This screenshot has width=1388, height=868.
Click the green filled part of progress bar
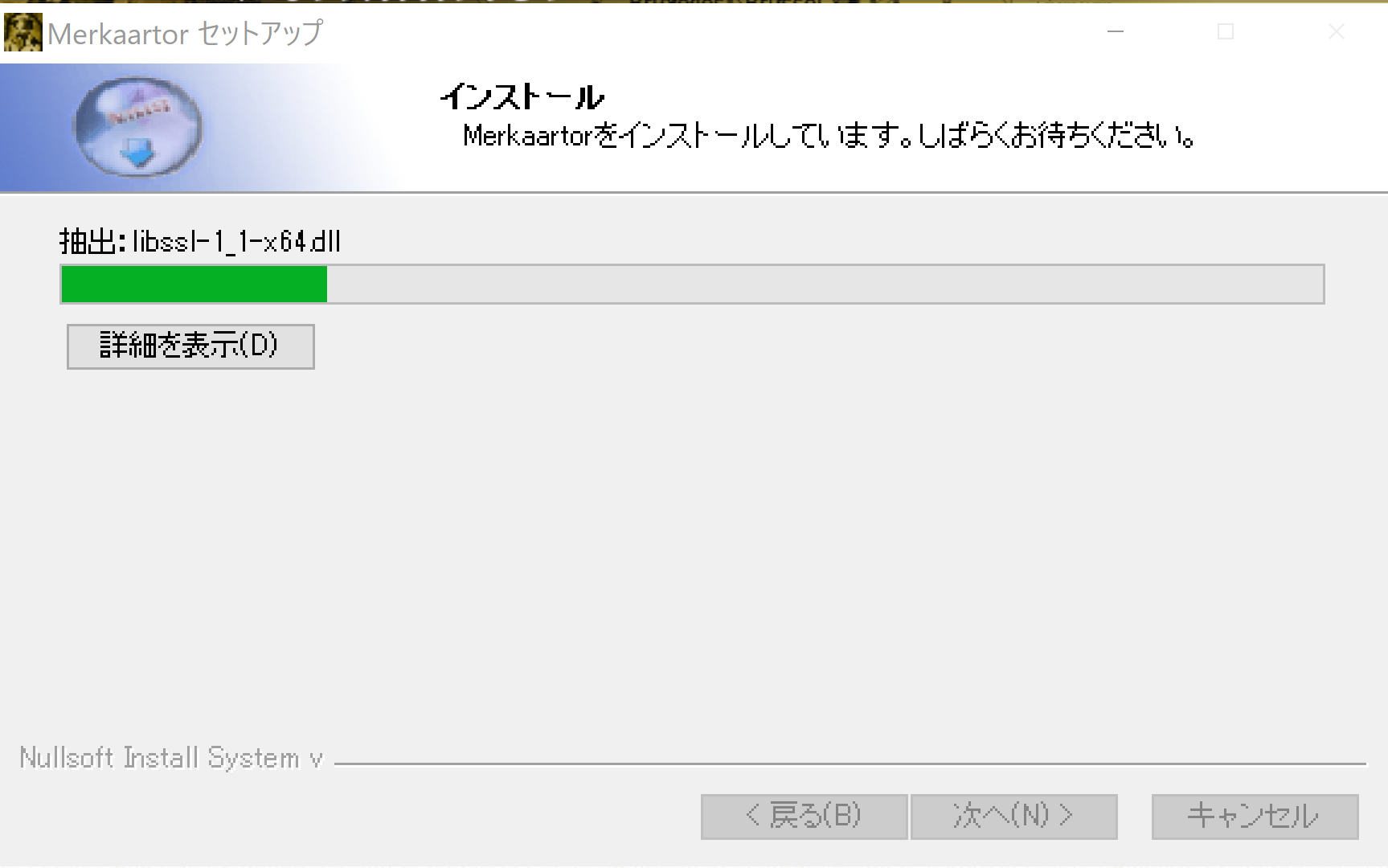(194, 285)
